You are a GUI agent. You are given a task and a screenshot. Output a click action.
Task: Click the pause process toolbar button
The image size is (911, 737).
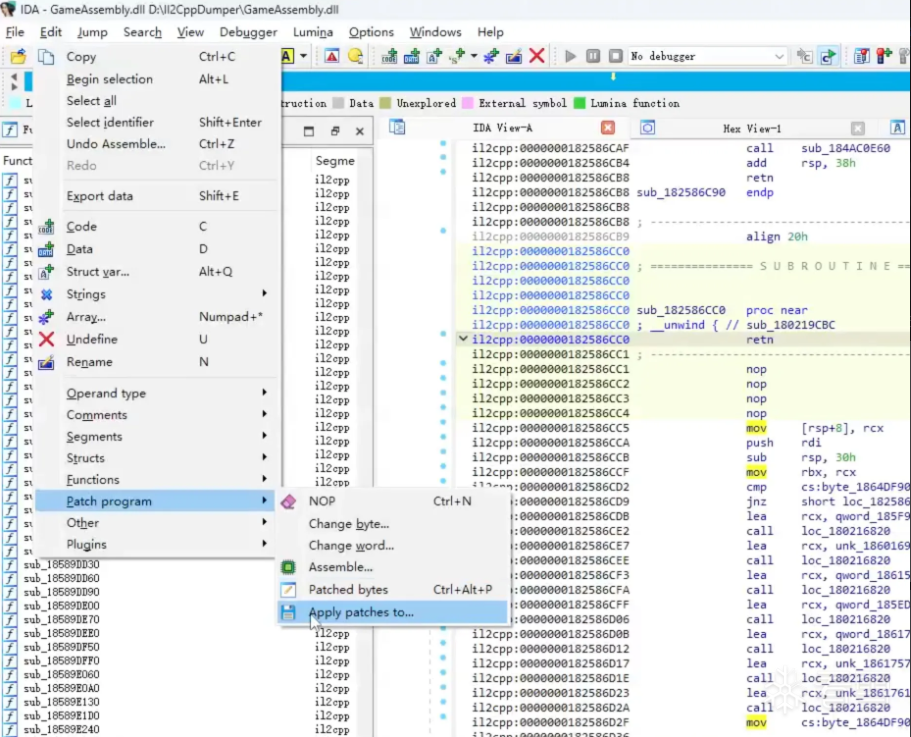click(x=593, y=57)
